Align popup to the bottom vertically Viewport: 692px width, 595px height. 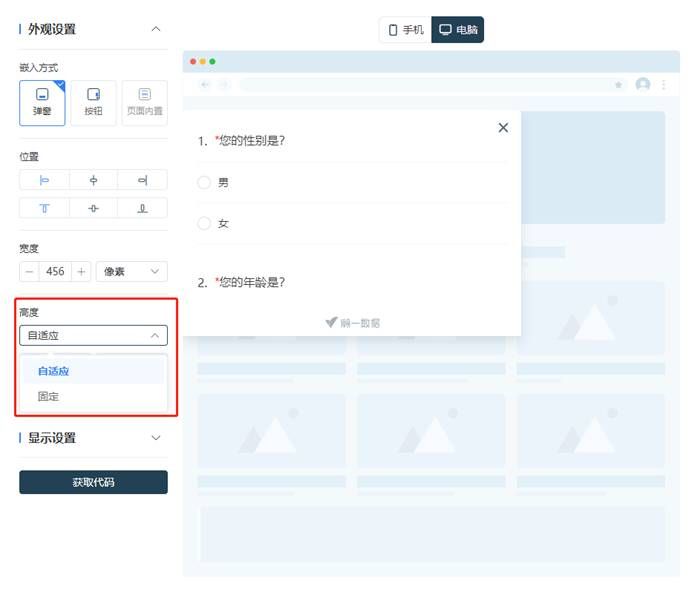pos(143,208)
